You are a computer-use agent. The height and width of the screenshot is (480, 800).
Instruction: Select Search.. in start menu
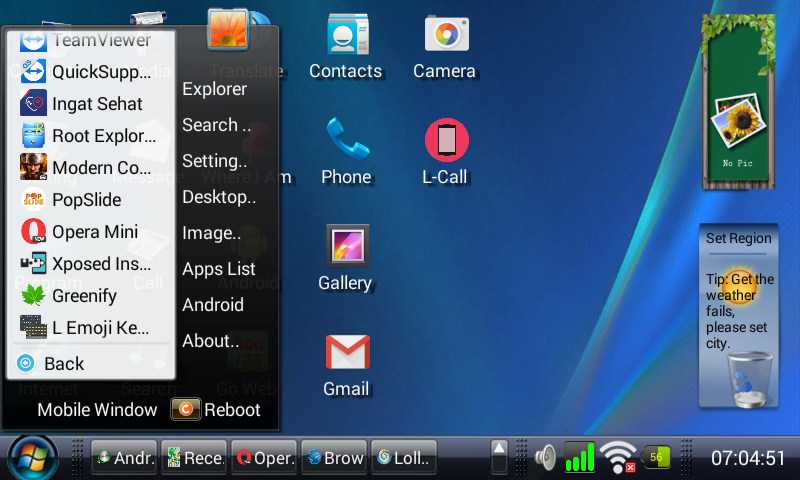pos(216,125)
